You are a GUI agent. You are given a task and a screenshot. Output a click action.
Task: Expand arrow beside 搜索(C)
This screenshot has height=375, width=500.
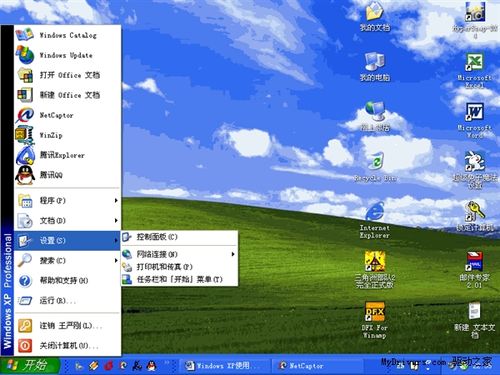(x=116, y=260)
